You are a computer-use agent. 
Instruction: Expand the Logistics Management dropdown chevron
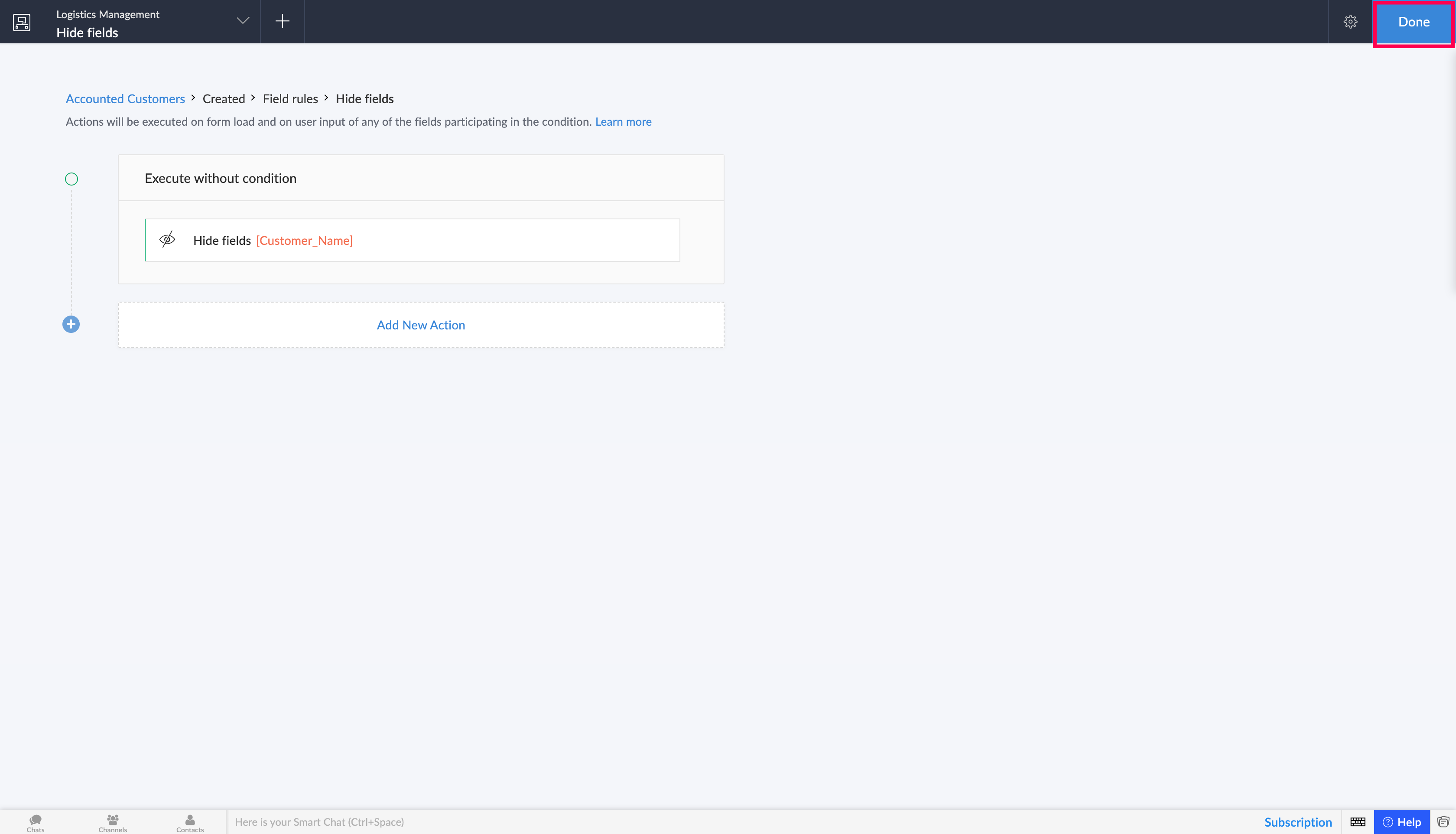243,21
